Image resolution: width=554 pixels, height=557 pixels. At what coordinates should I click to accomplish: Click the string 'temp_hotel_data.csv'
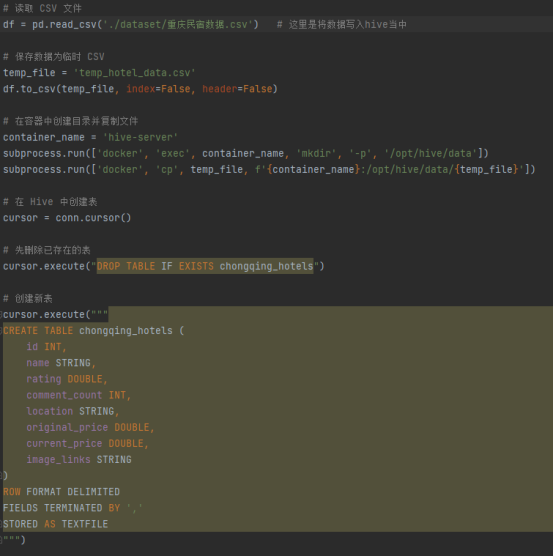pyautogui.click(x=134, y=73)
